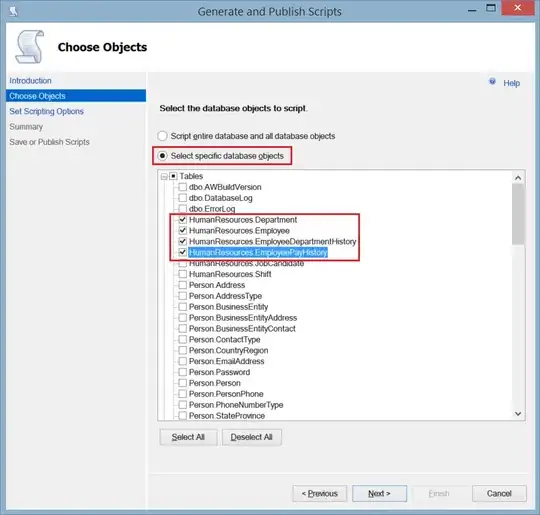Proceed with the Next button
This screenshot has height=515, width=540.
379,494
